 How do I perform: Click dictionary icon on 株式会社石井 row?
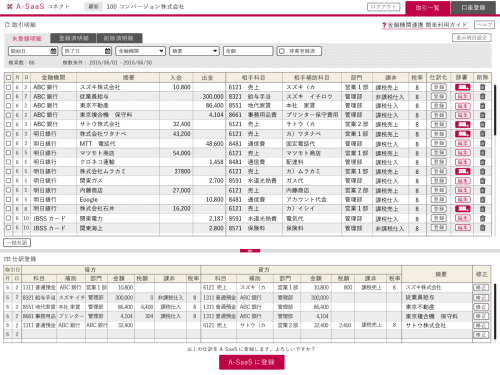pyautogui.click(x=463, y=209)
